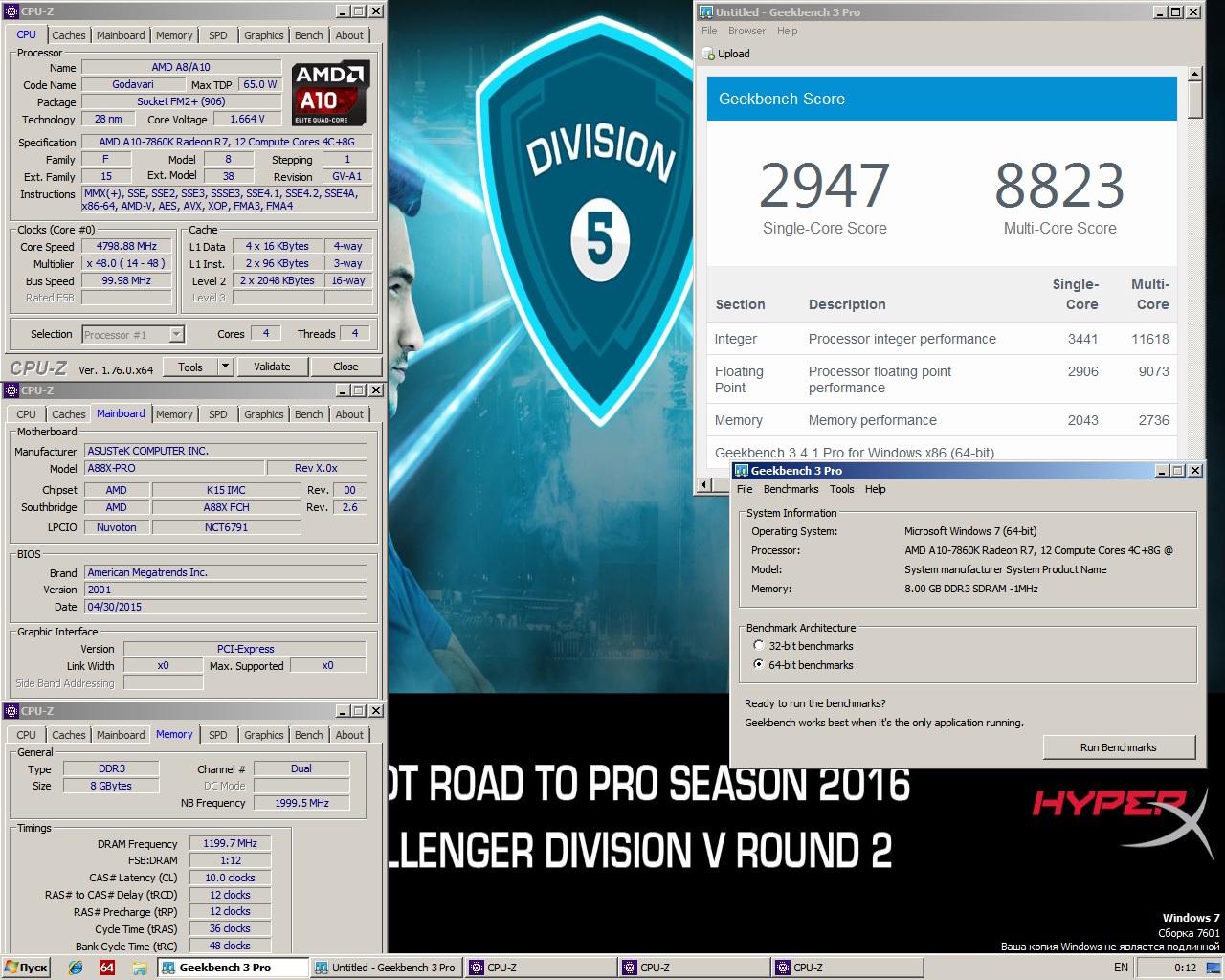Screen dimensions: 1225x980
Task: Click the BIOS Brand American Megatrends Inc.
Action: tap(226, 572)
